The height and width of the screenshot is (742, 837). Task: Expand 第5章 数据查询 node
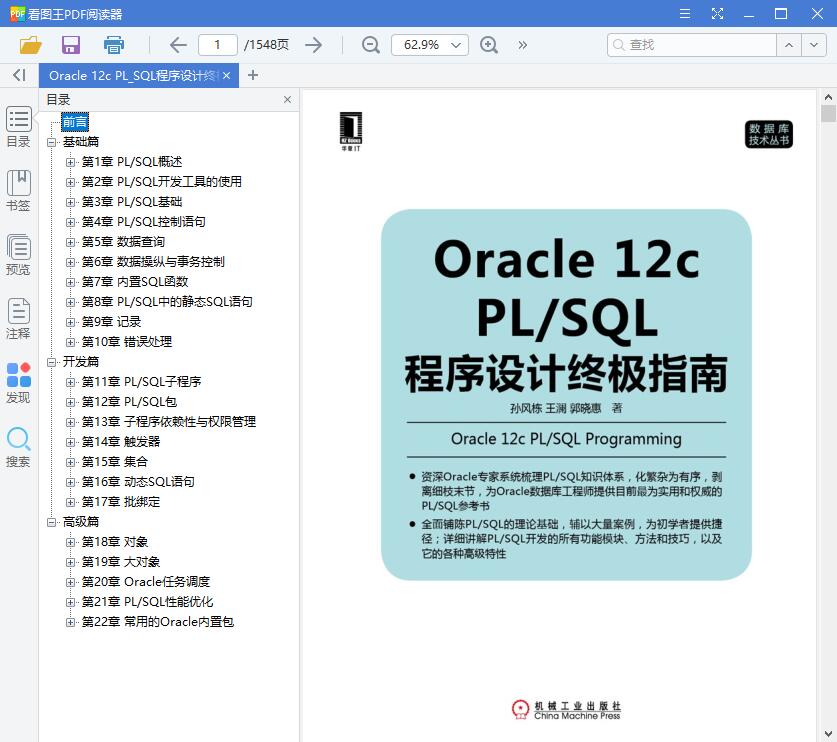70,242
